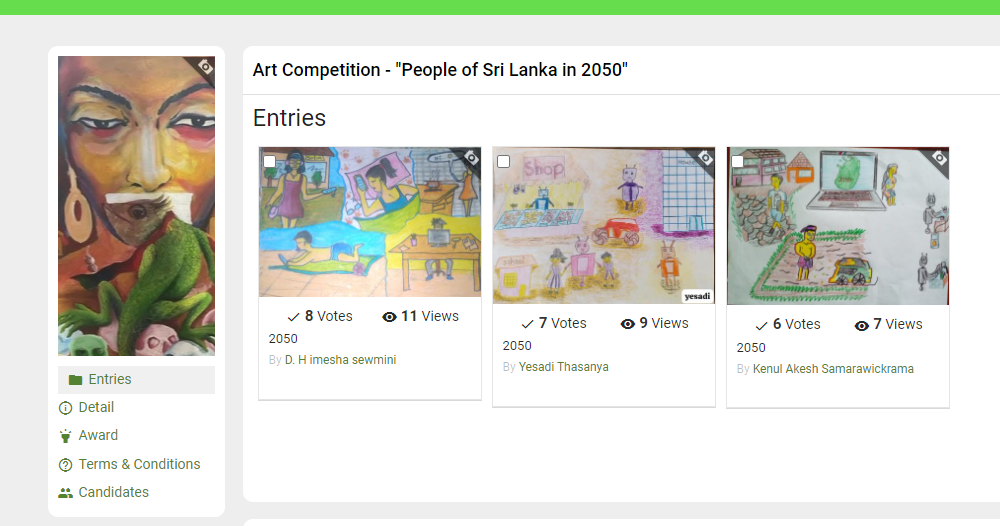The height and width of the screenshot is (526, 1000).
Task: Click the Entries folder icon in sidebar
Action: coord(75,380)
